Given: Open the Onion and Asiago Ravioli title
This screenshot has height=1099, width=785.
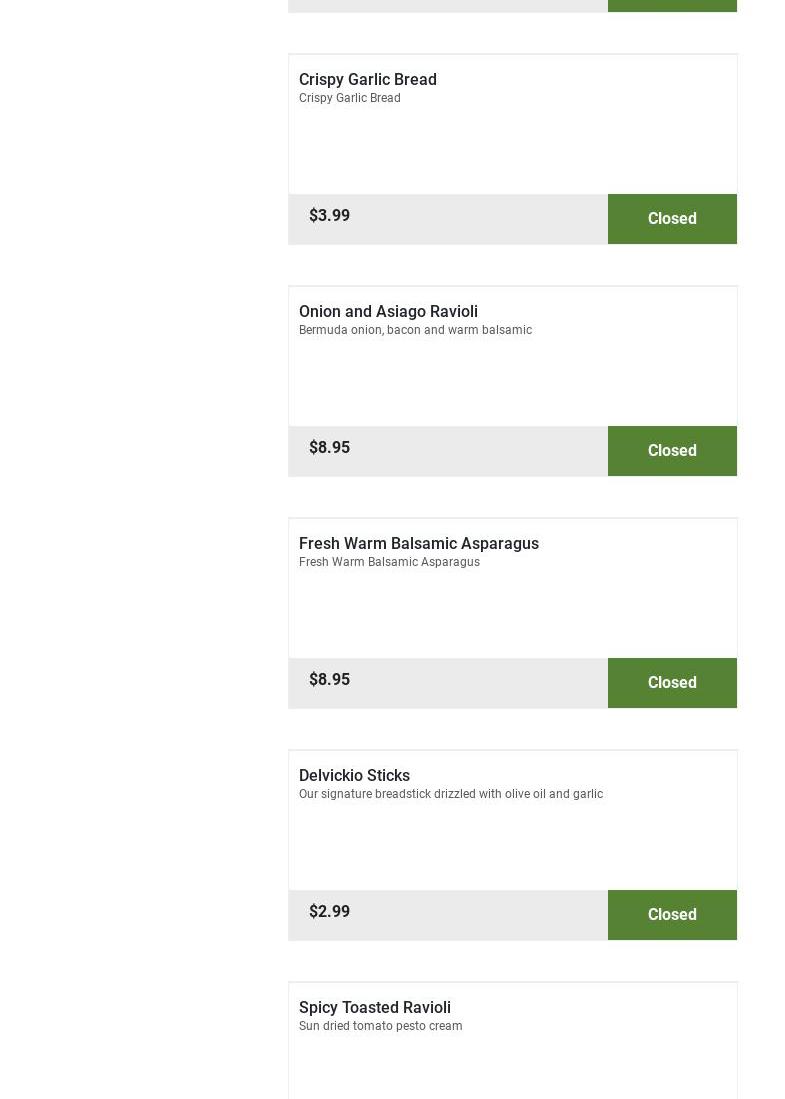Looking at the screenshot, I should tap(388, 311).
